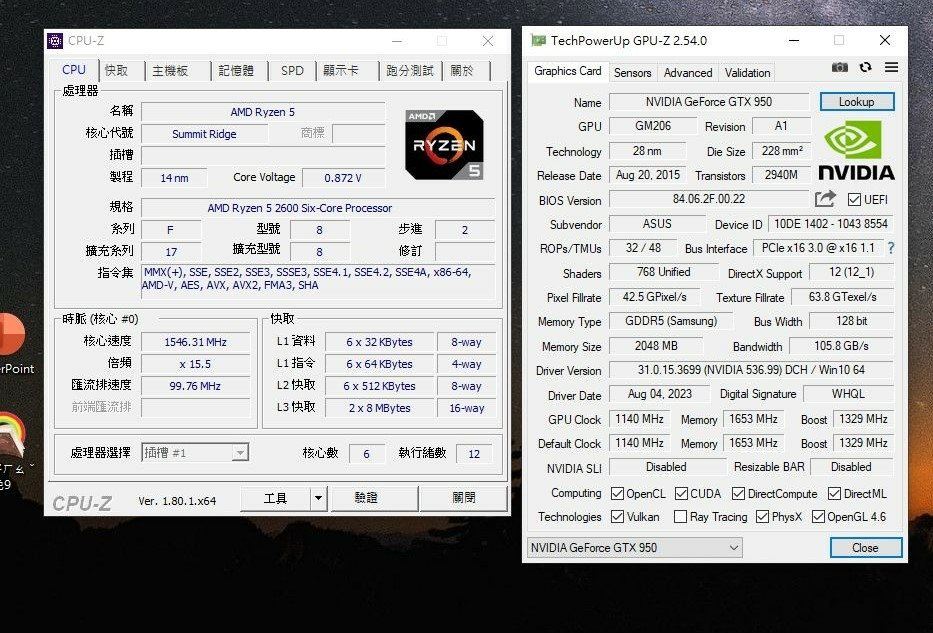The width and height of the screenshot is (933, 633).
Task: Click the 規格 field showing Ryzen 5 2600
Action: point(318,208)
